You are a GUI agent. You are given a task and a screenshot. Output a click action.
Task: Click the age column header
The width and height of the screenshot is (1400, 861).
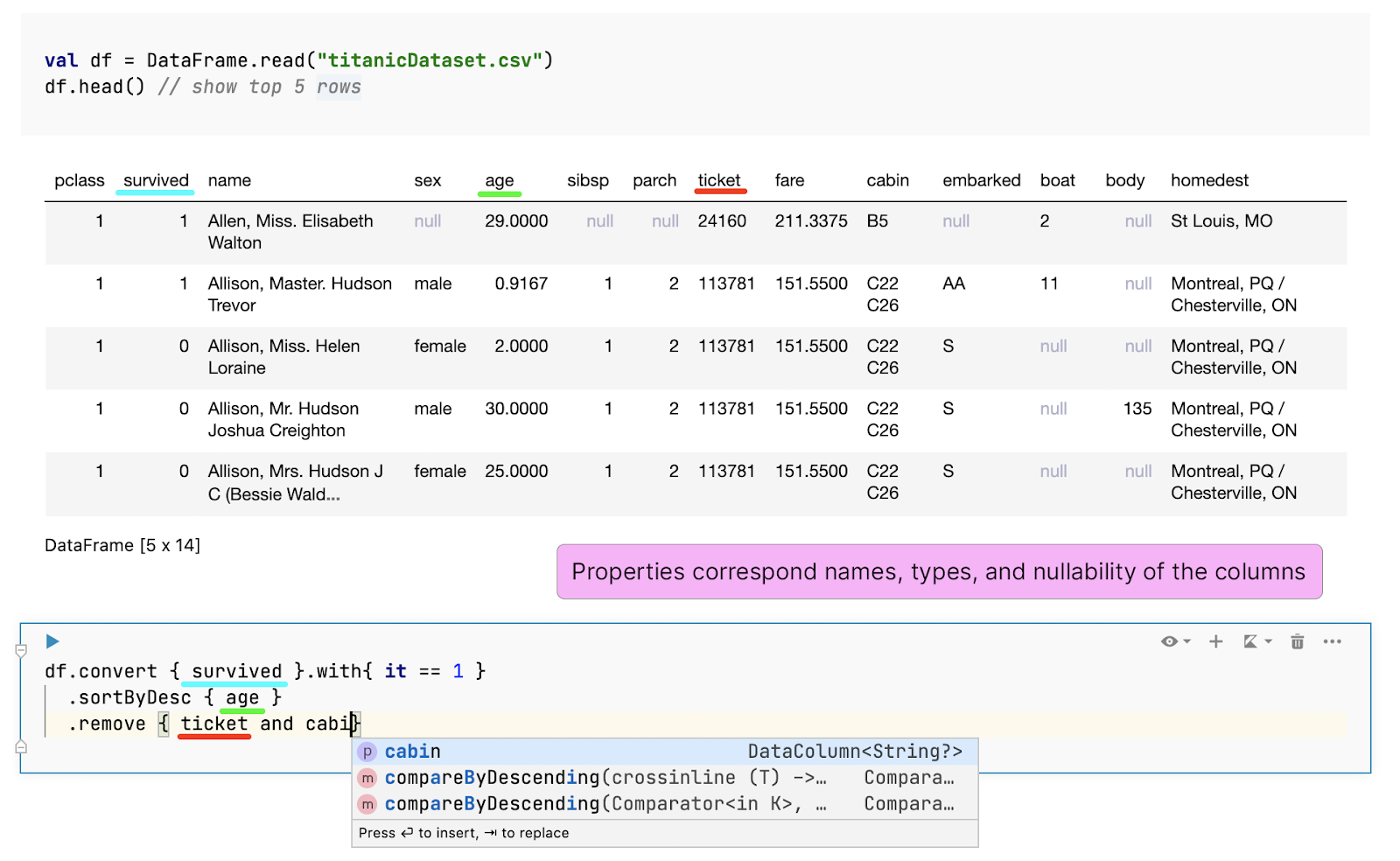500,180
